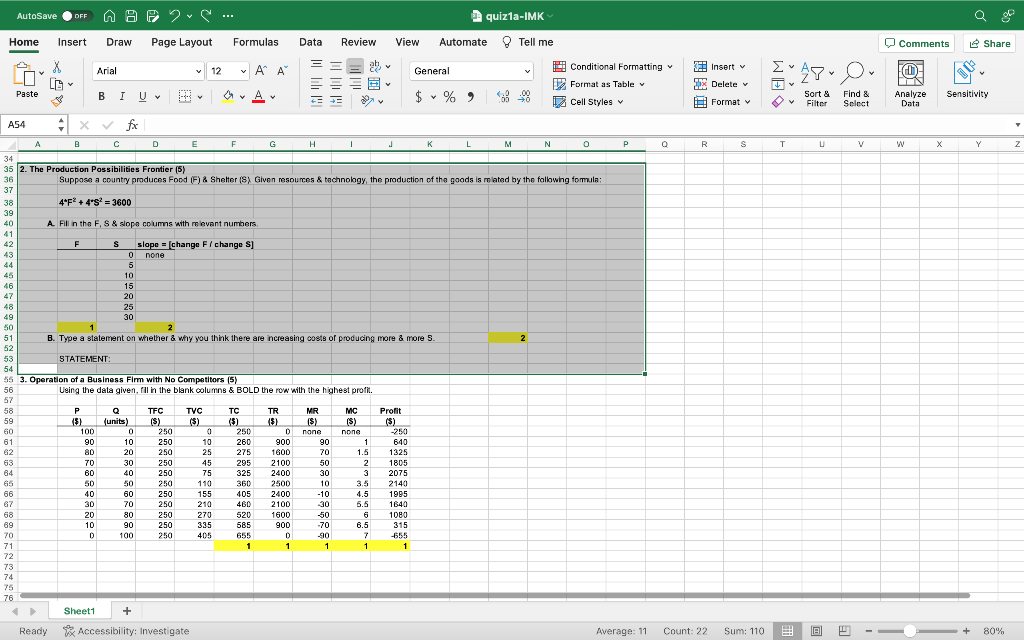1024x640 pixels.
Task: Click the Cut scissors icon
Action: pos(56,65)
